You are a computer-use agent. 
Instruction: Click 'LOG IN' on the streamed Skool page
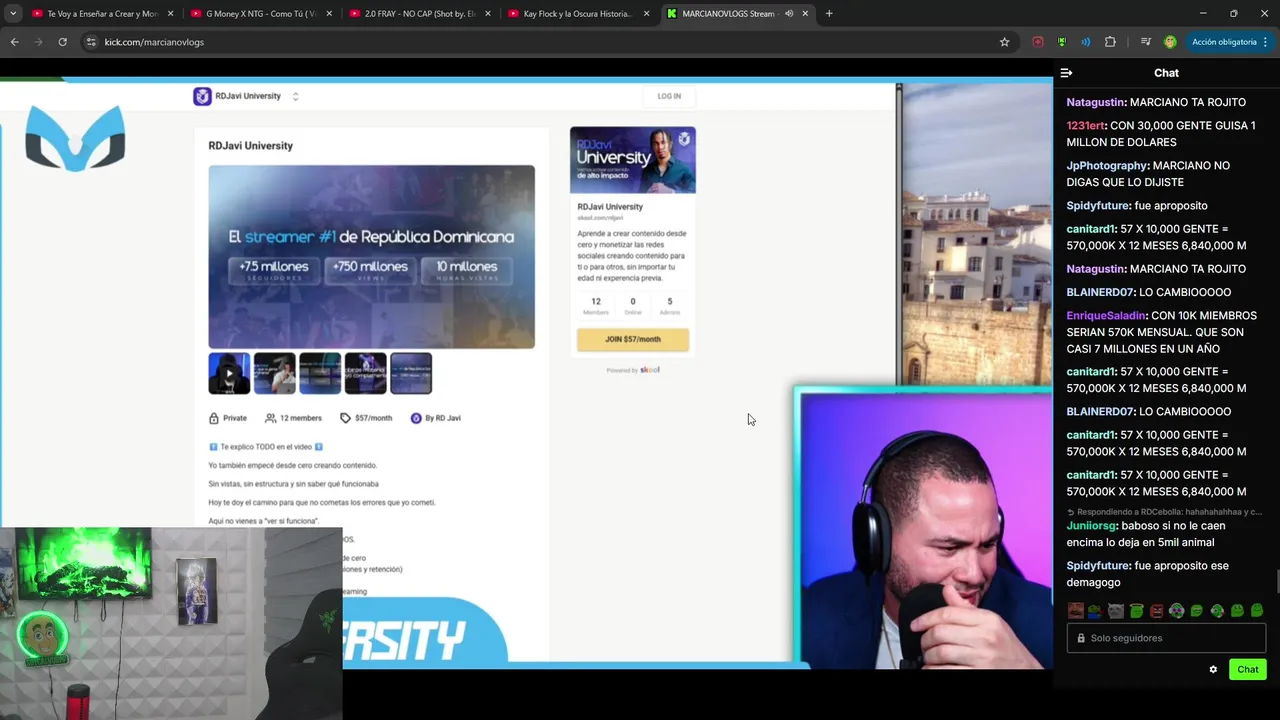coord(669,96)
